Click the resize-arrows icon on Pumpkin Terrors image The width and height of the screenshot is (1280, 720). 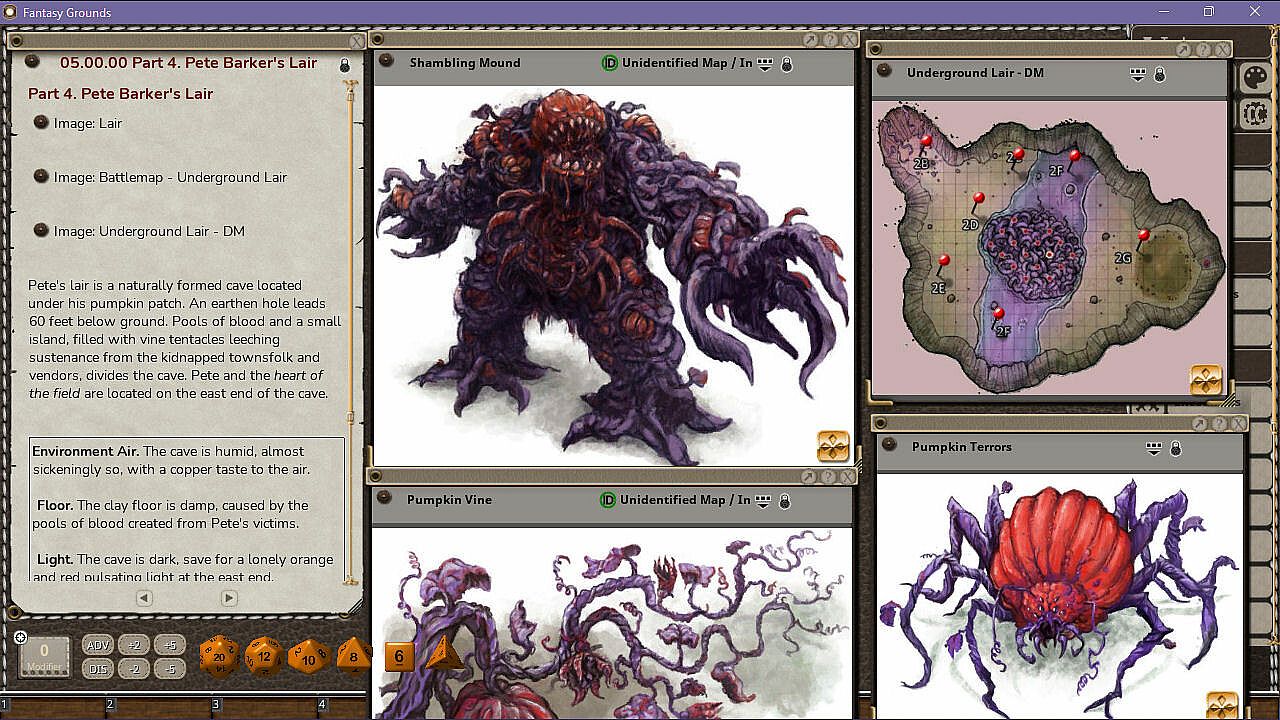1222,705
